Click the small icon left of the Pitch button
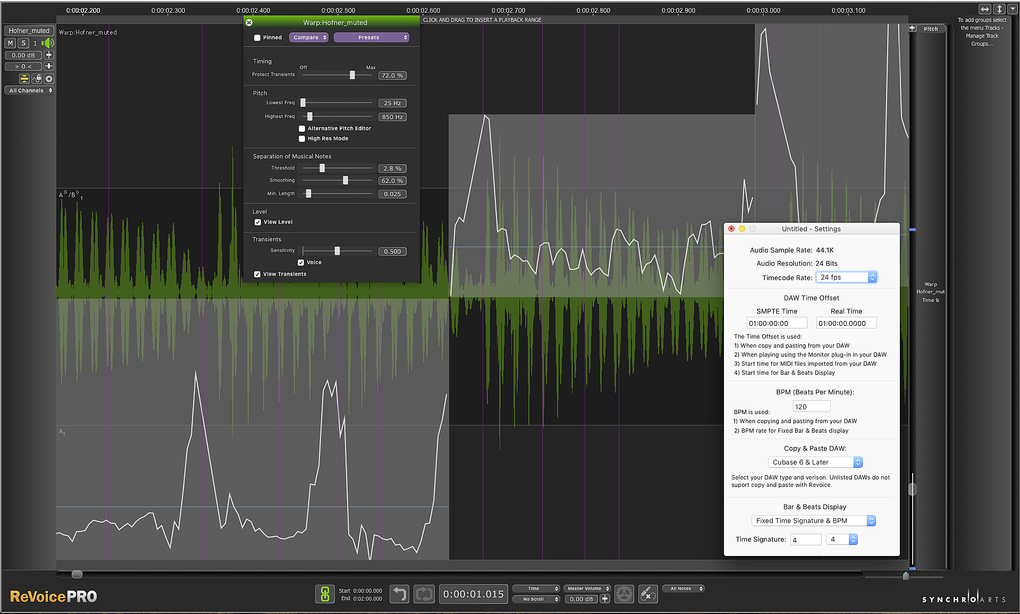Viewport: 1020px width, 614px height. click(x=913, y=29)
